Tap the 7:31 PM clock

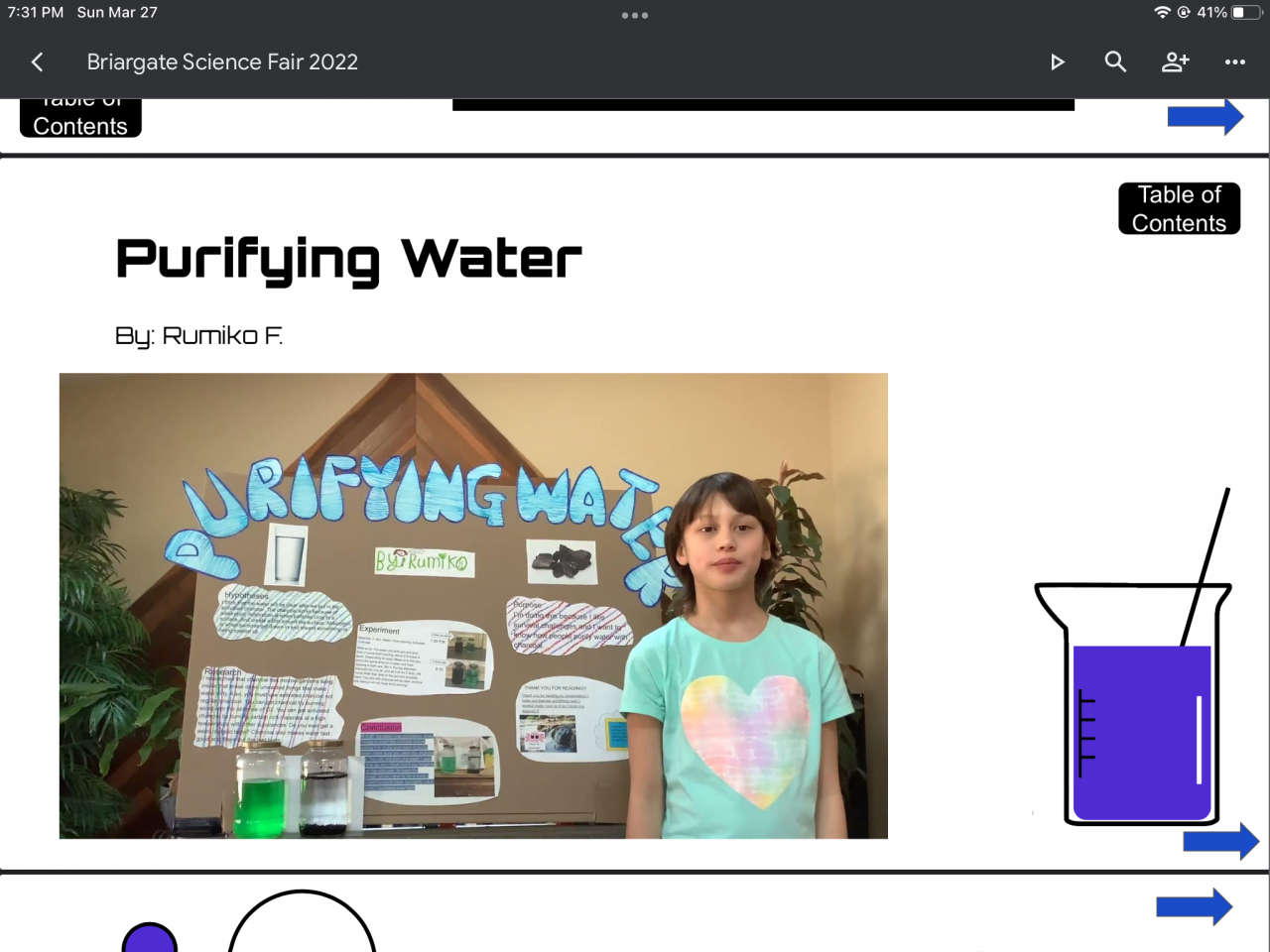pos(36,13)
